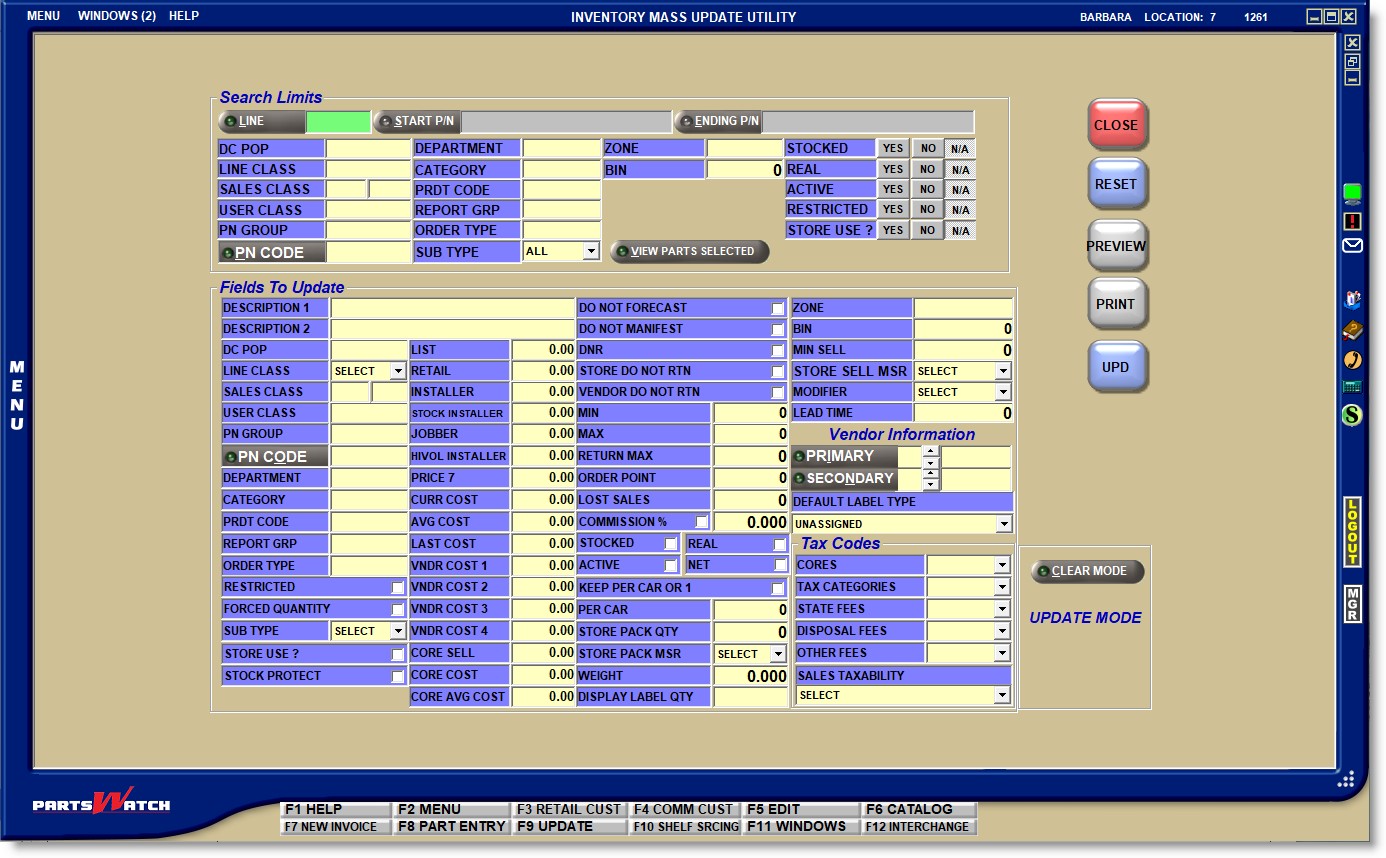Open the DEFAULT LABEL TYPE dropdown
1386x858 pixels.
click(x=1003, y=524)
